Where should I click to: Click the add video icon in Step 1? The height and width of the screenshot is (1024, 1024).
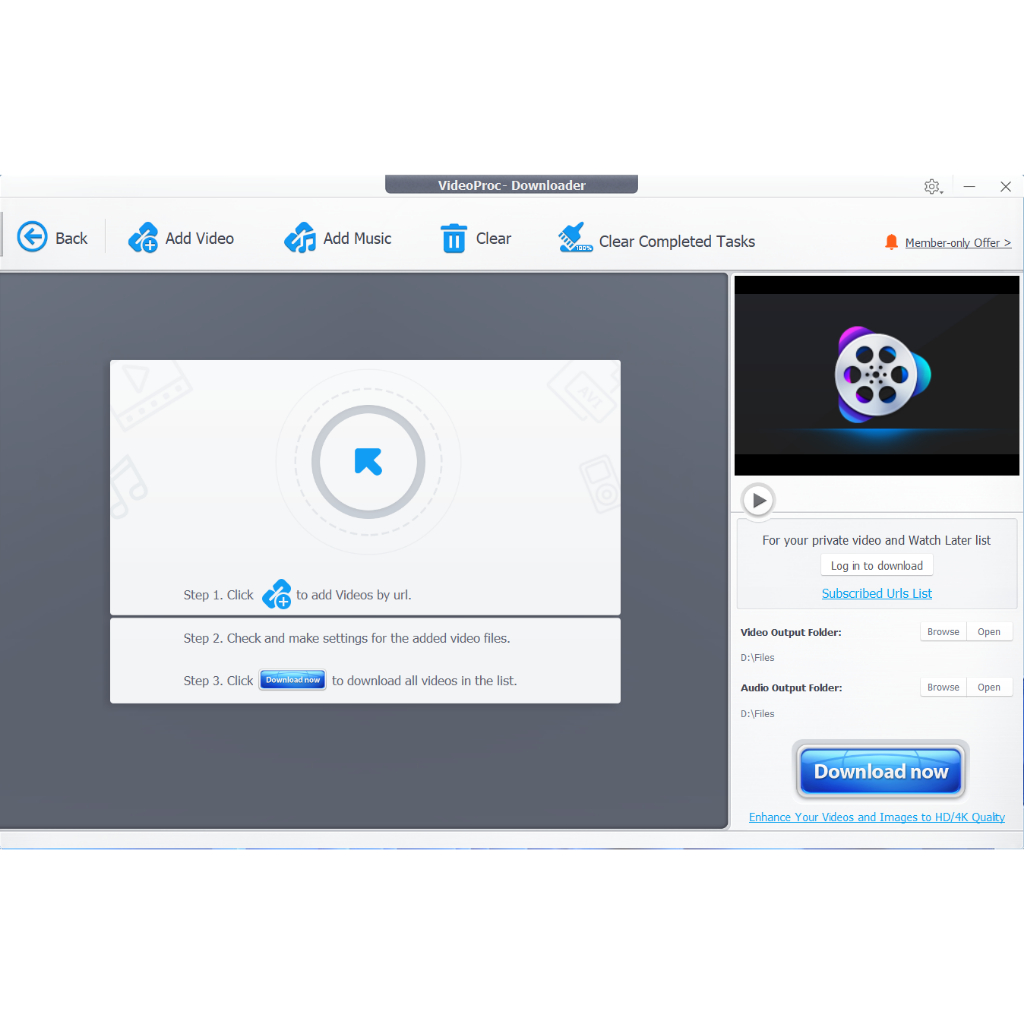[276, 594]
